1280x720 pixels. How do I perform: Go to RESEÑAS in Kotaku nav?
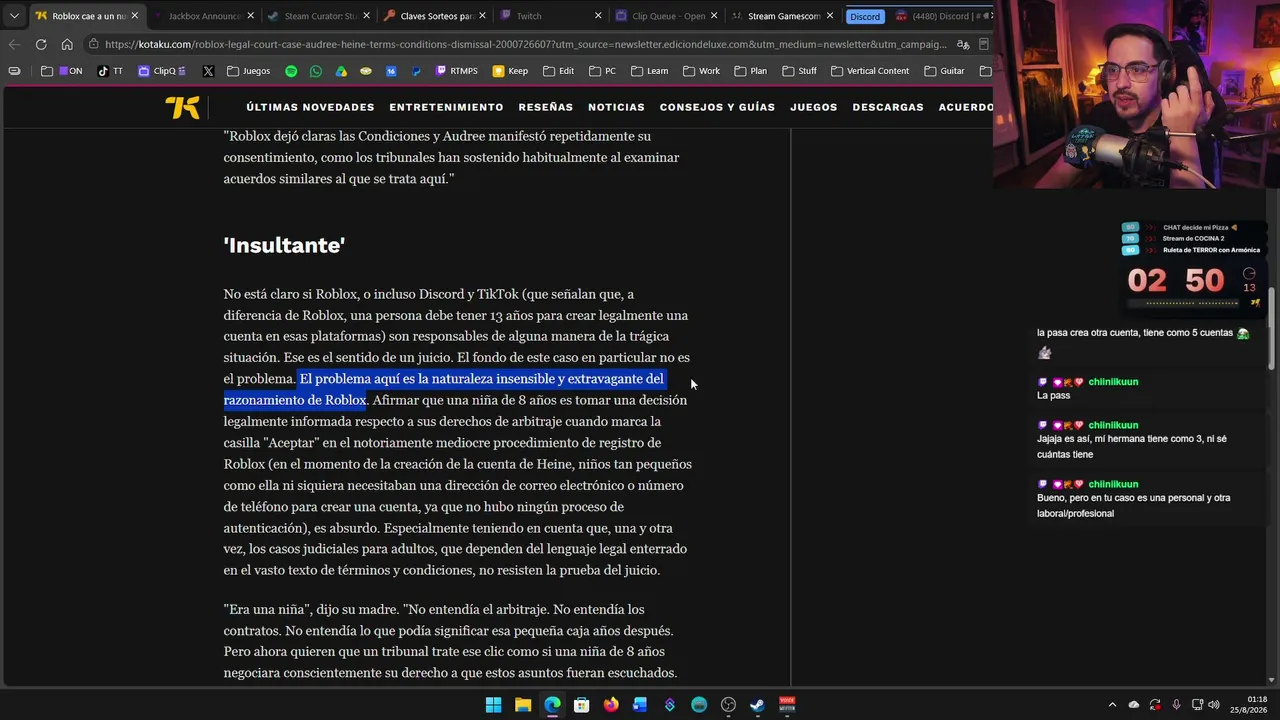pyautogui.click(x=546, y=107)
